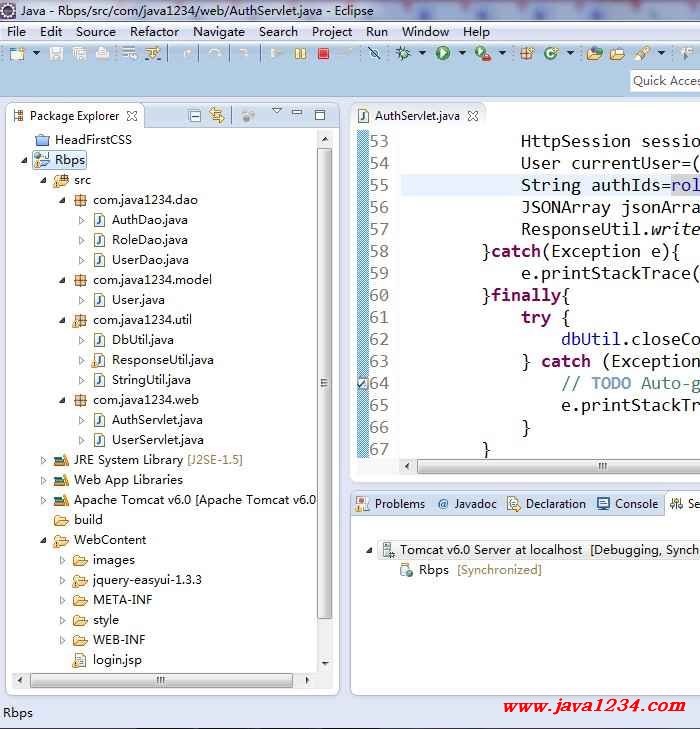Open the New Java Class dropdown arrow
700x729 pixels.
pos(570,53)
